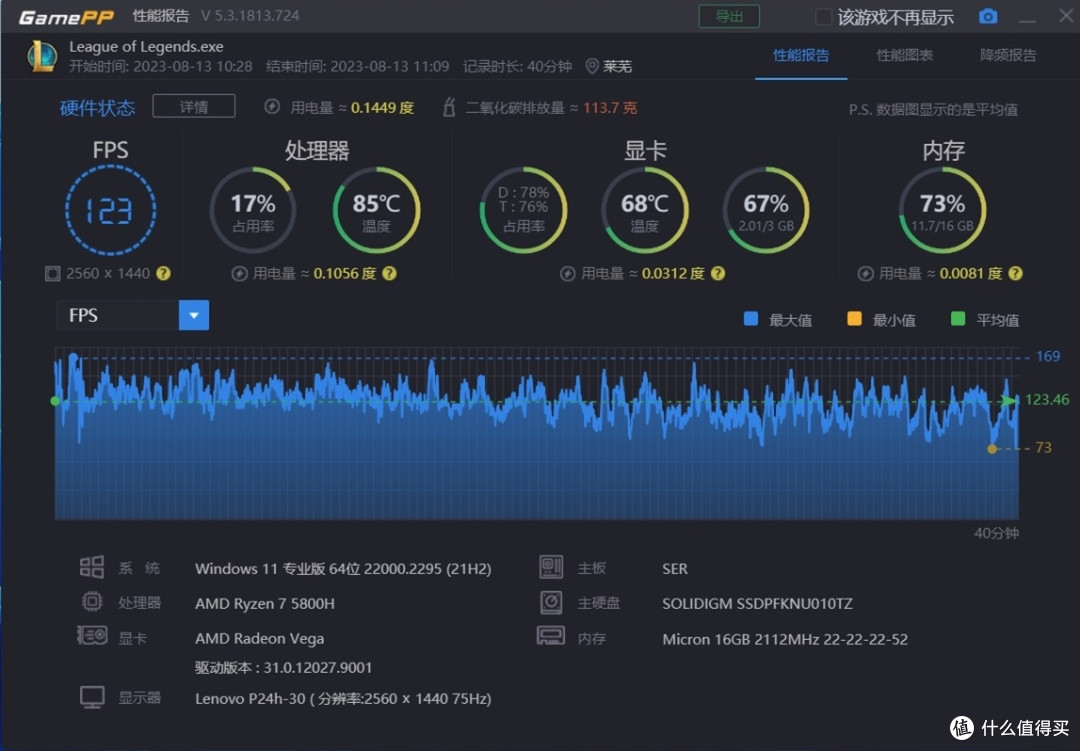Screen dimensions: 1080x751
Task: Click the FPS 123 circular gauge
Action: tap(110, 210)
